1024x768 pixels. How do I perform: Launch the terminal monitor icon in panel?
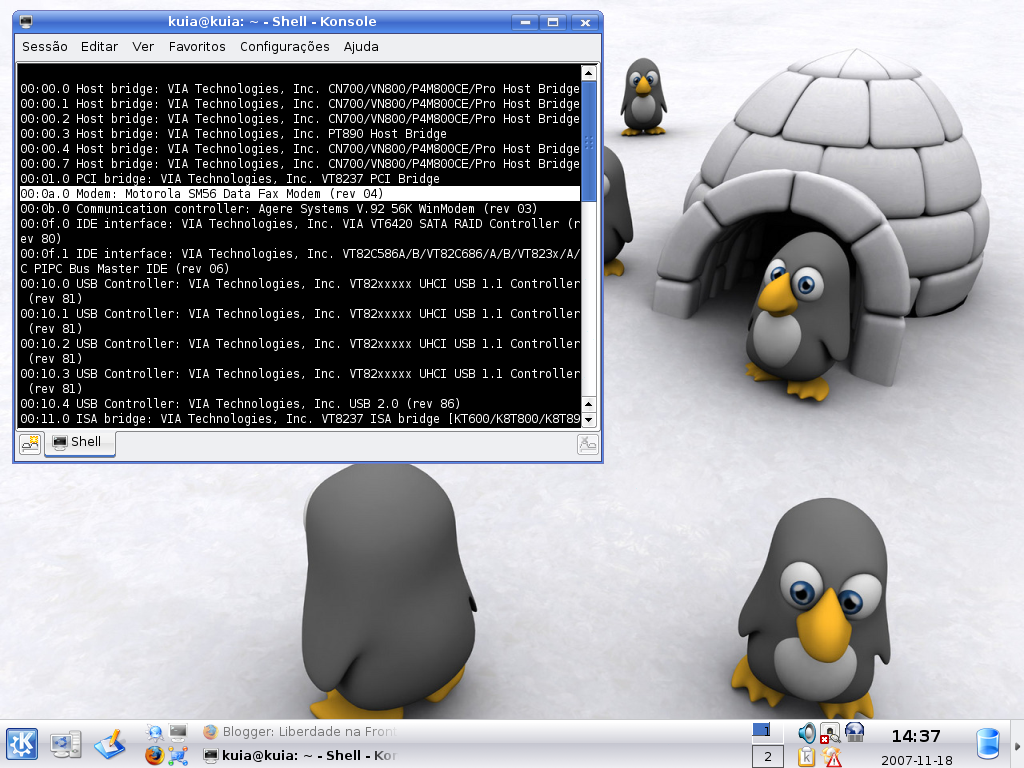pyautogui.click(x=178, y=733)
